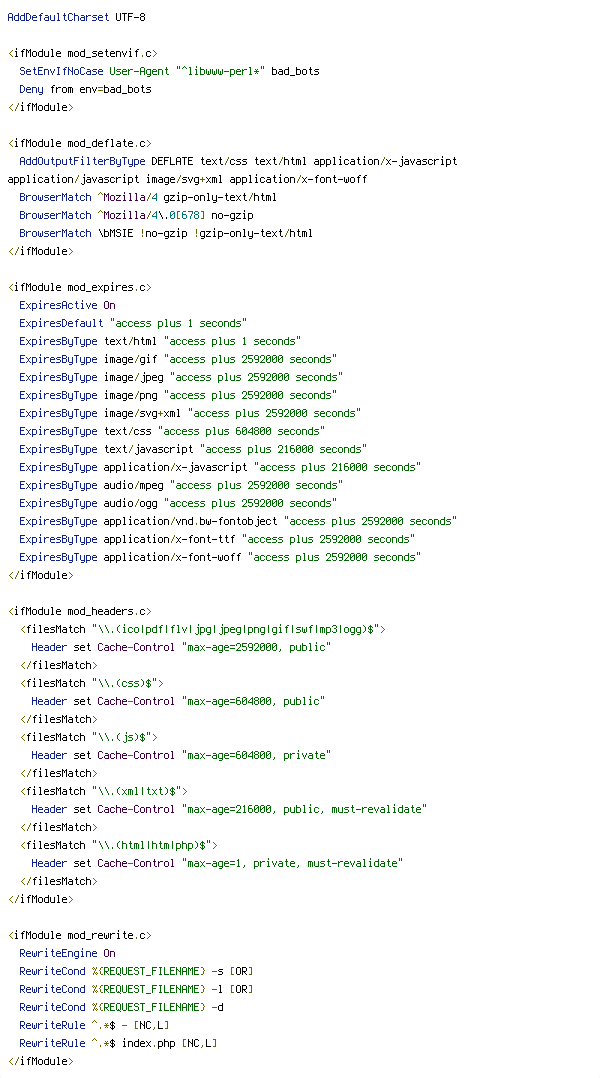Click the Deny directive keyword

[31, 89]
